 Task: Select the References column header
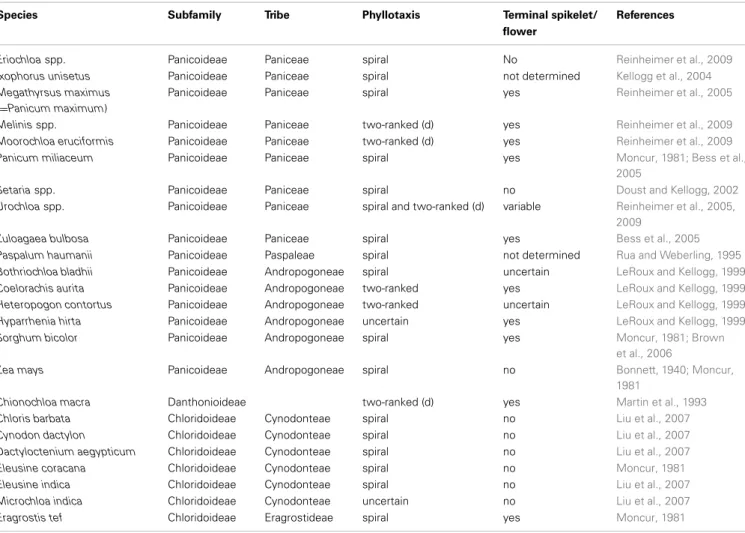pos(645,15)
